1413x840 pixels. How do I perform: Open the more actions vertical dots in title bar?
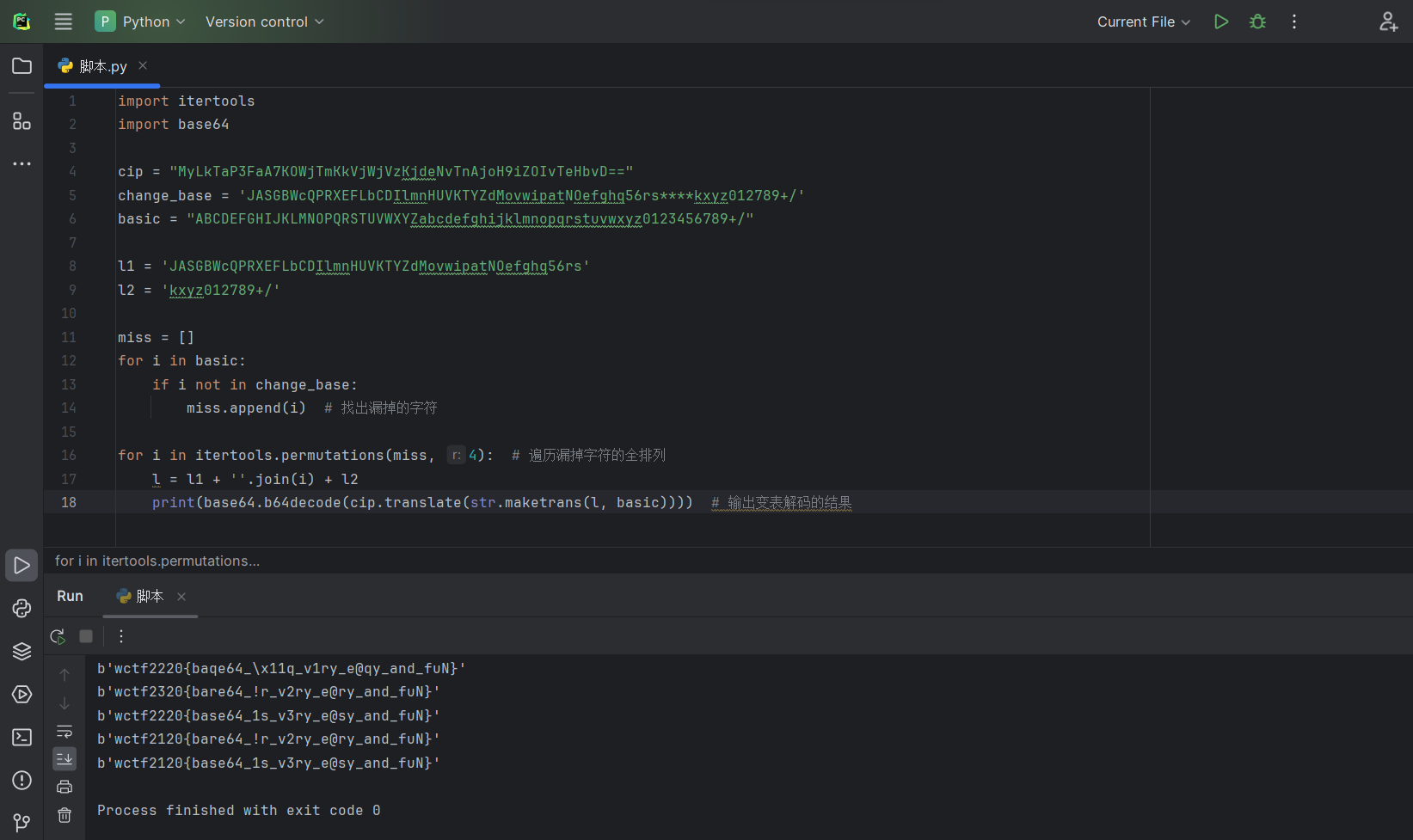(x=1294, y=21)
